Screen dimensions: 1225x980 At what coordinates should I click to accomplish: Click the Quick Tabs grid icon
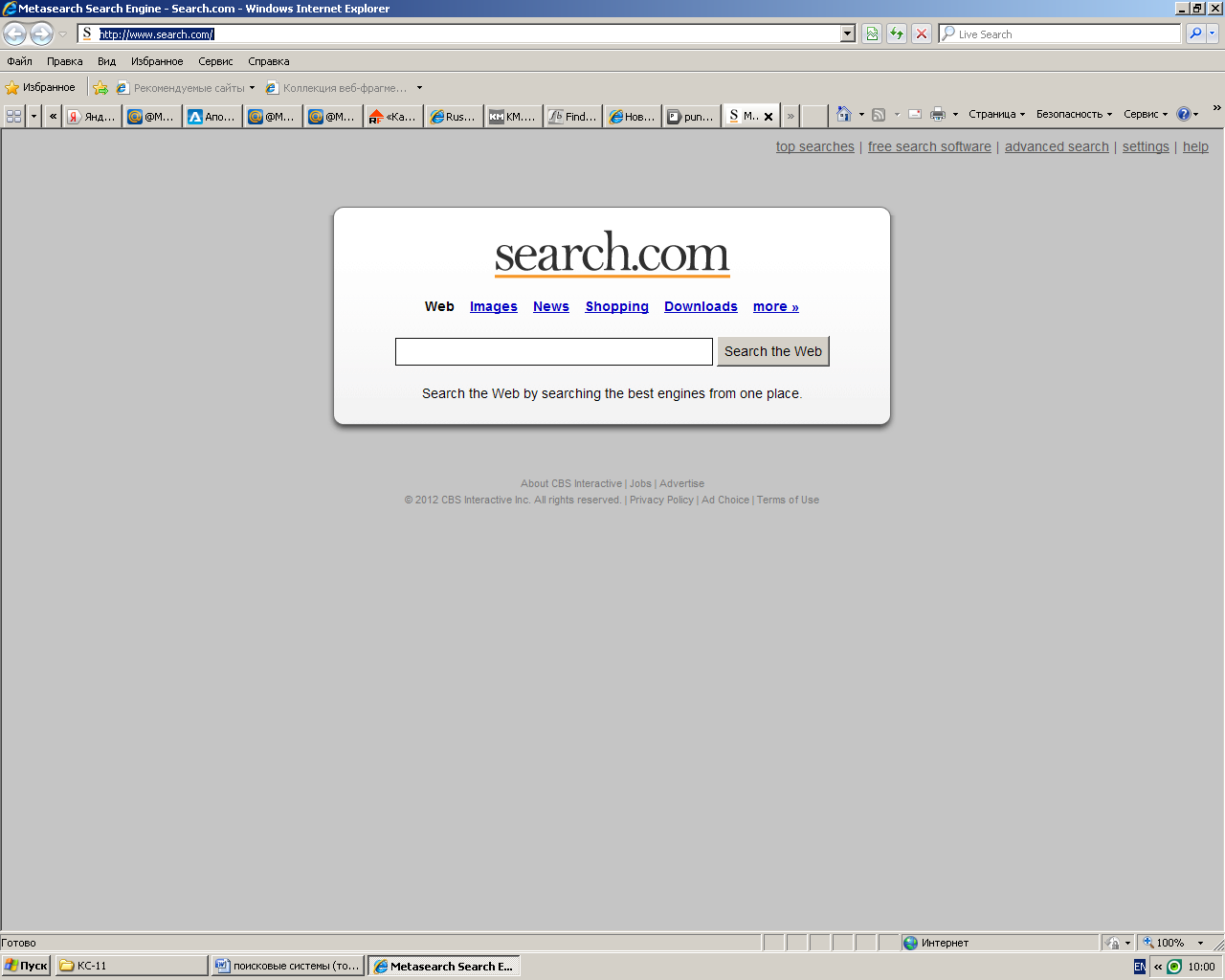pyautogui.click(x=13, y=116)
